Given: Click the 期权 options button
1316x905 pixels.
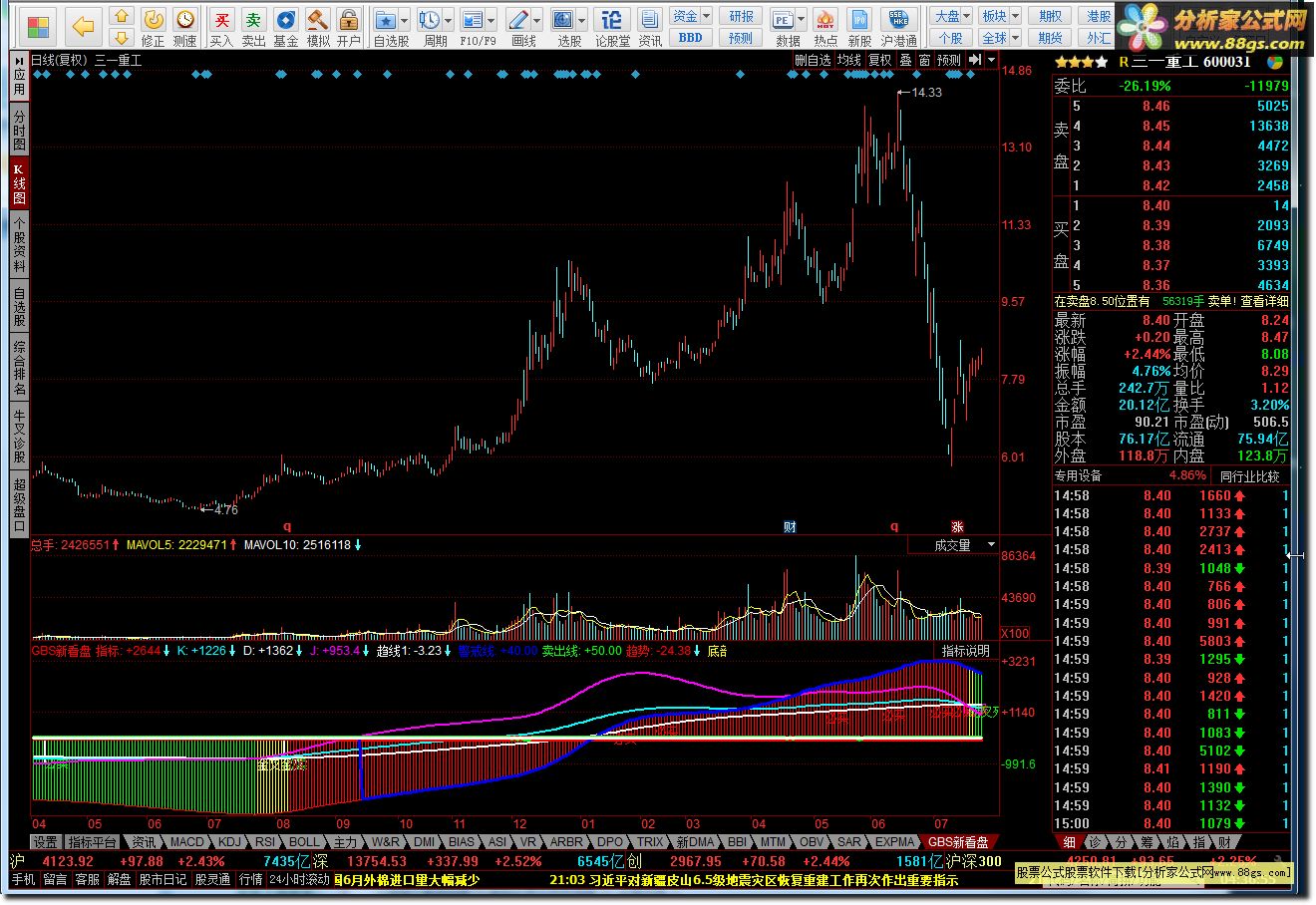Looking at the screenshot, I should tap(1050, 16).
